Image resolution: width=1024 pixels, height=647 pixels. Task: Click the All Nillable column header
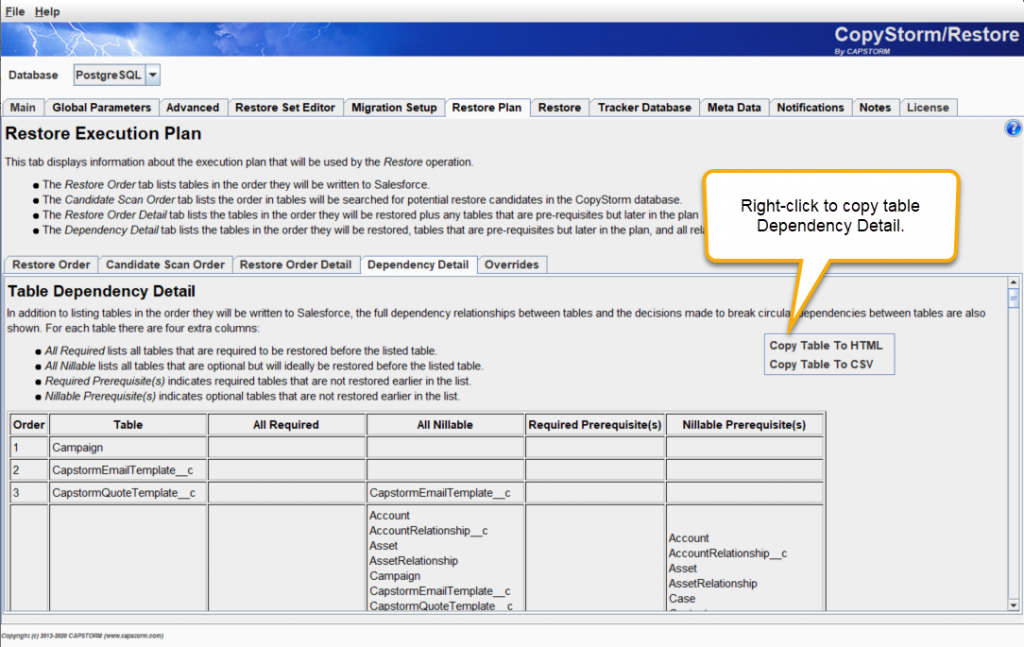pyautogui.click(x=445, y=424)
